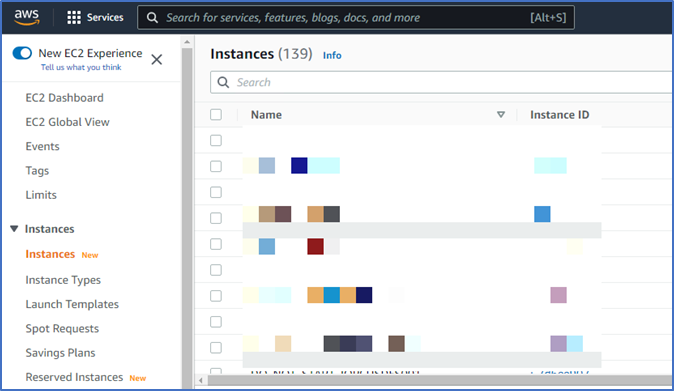Open Tags in sidebar
Viewport: 674px width, 391px height.
(37, 171)
